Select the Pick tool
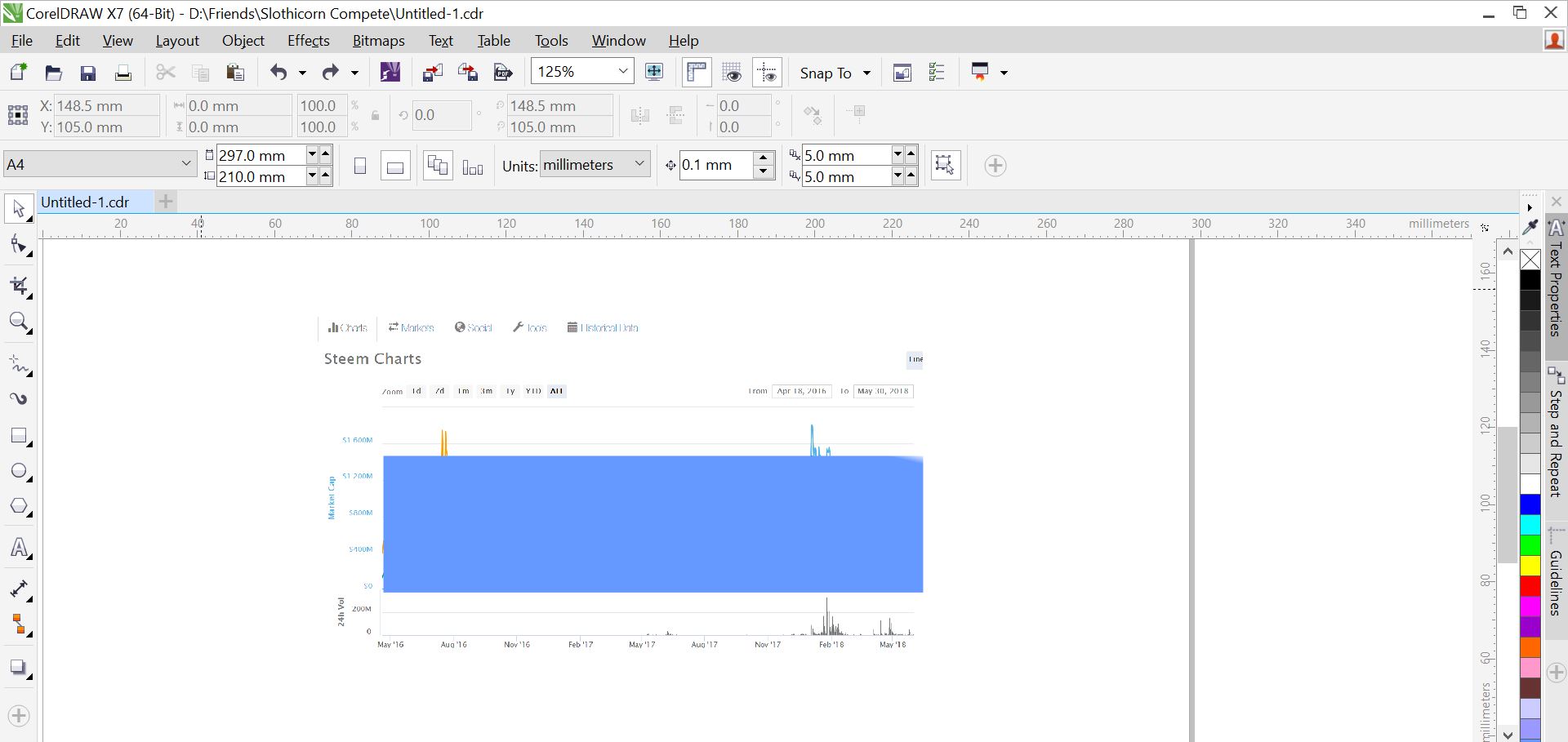1568x742 pixels. (x=19, y=210)
